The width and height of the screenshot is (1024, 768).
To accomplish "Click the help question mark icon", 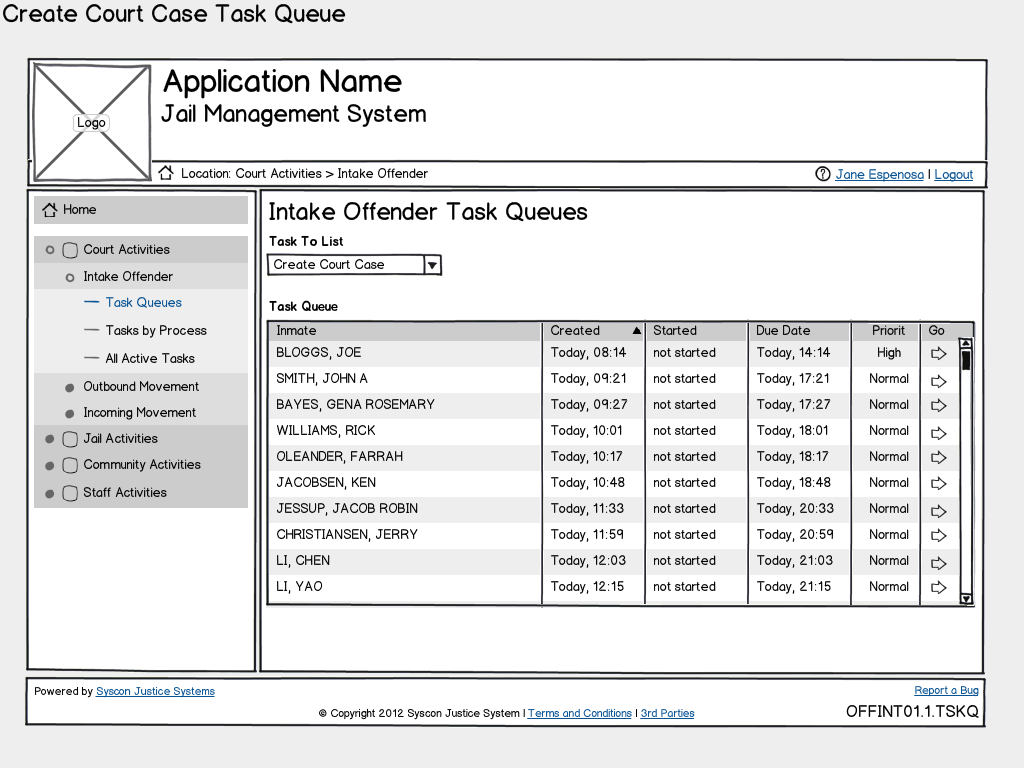I will pyautogui.click(x=823, y=174).
